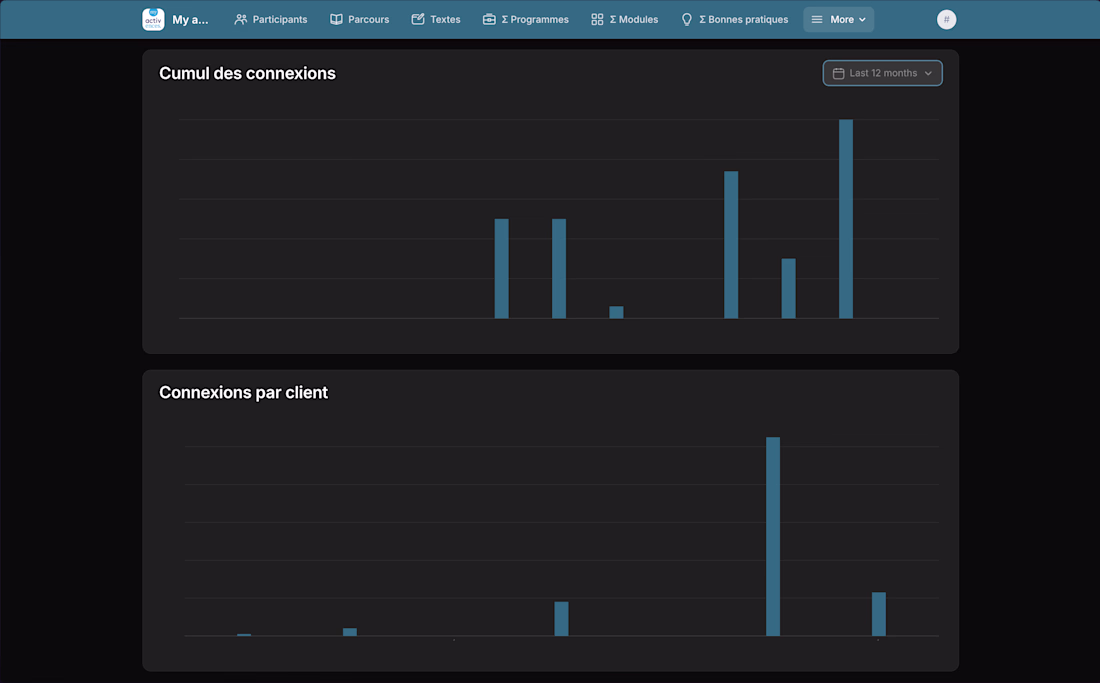Click the Participants people icon
This screenshot has height=683, width=1100.
(x=241, y=19)
